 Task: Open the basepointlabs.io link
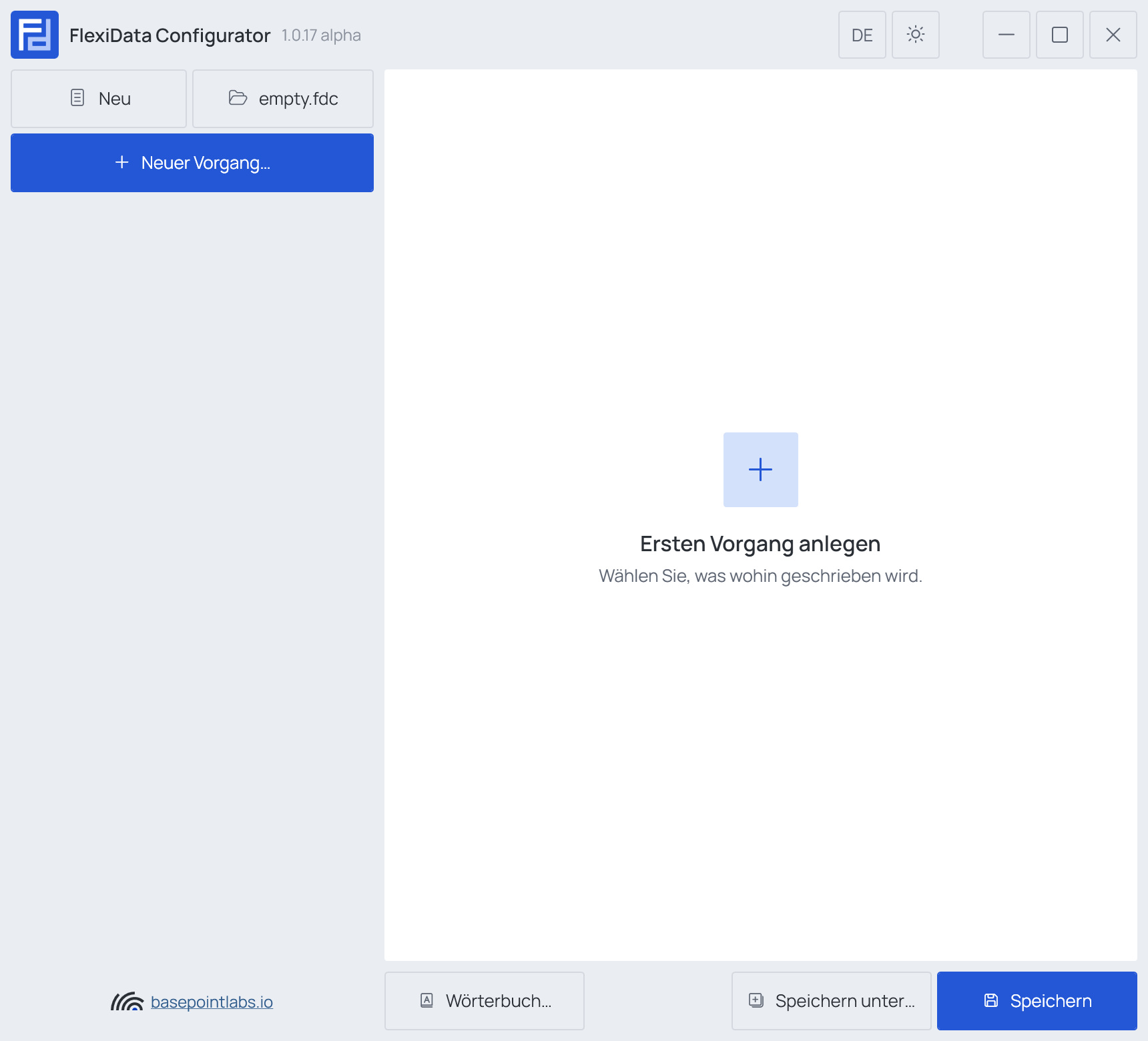(212, 1002)
